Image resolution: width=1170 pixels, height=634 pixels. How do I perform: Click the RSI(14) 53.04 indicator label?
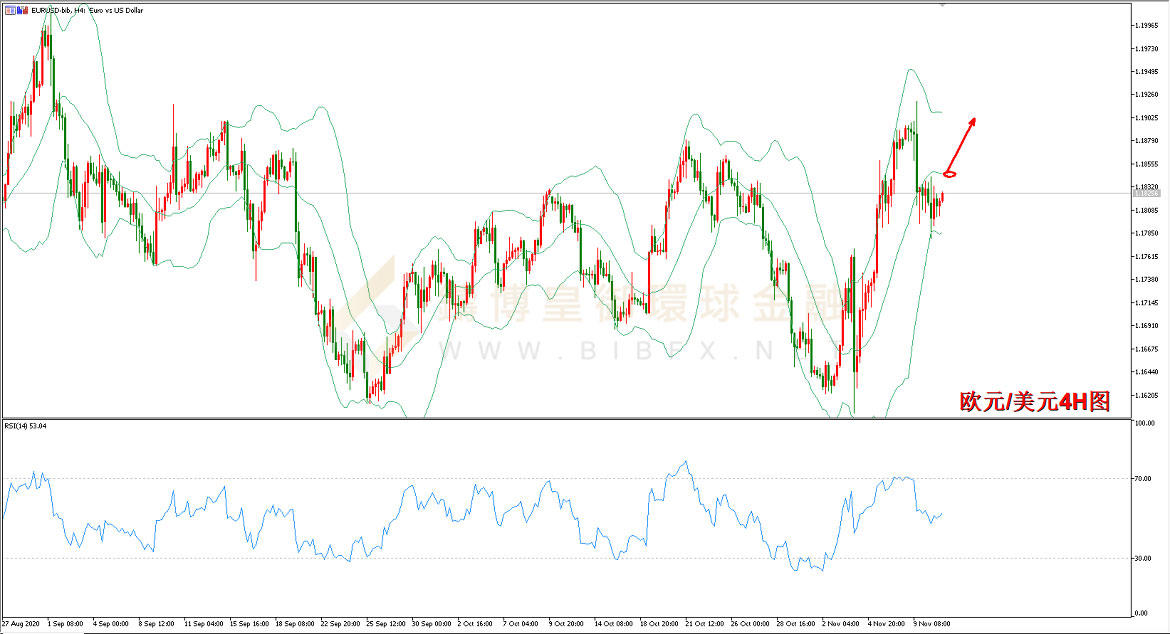26,426
